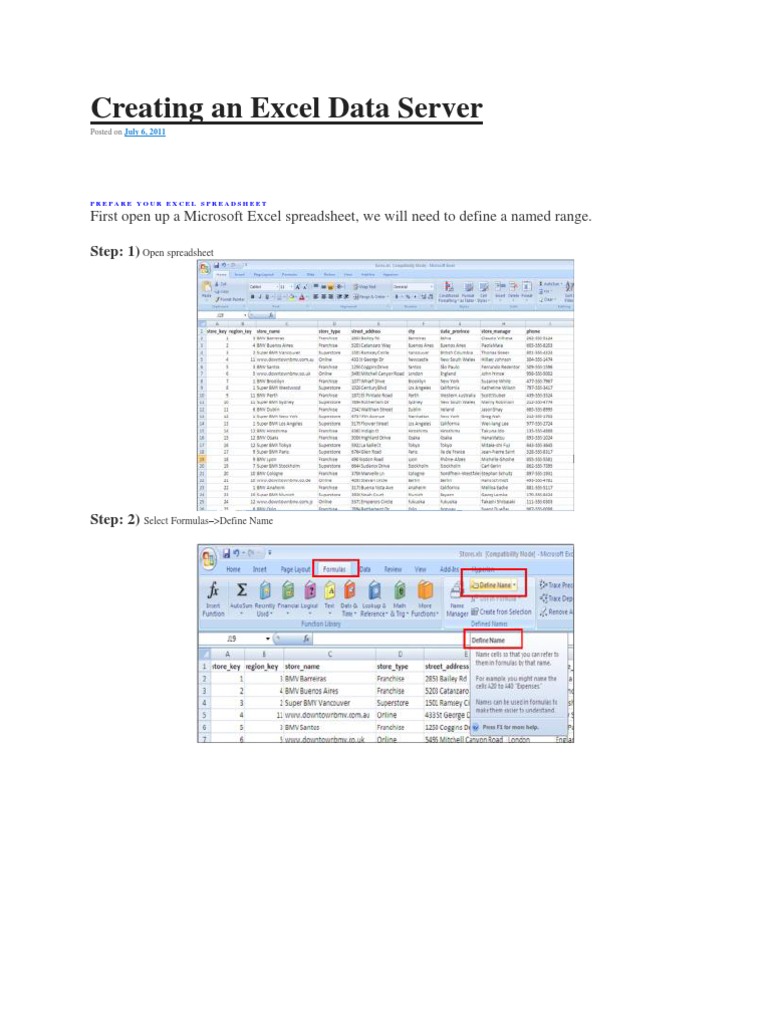This screenshot has height=1024, width=768.
Task: Click font color A icon in Step 1 ribbon
Action: [x=302, y=296]
